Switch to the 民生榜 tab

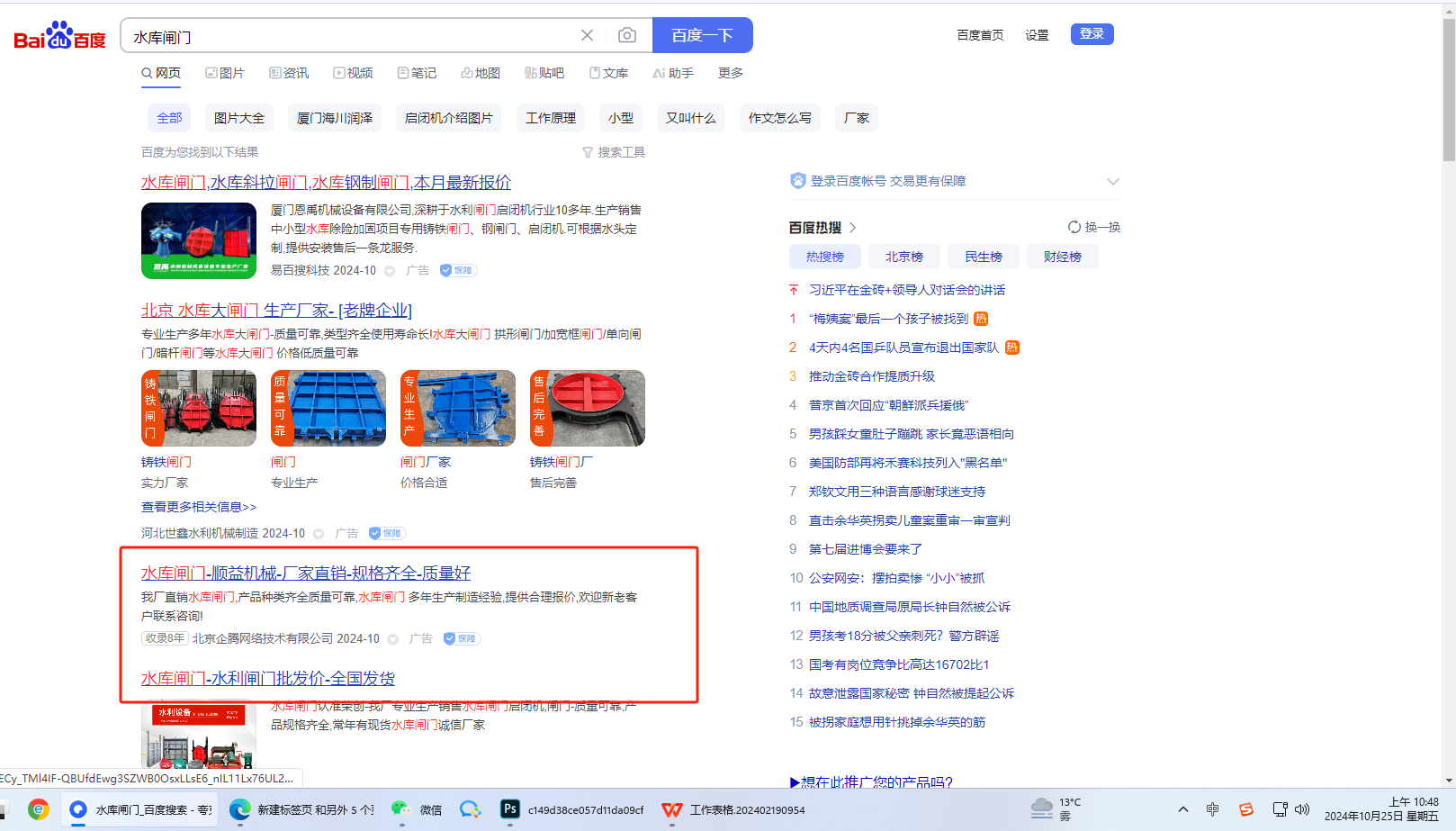pos(984,257)
